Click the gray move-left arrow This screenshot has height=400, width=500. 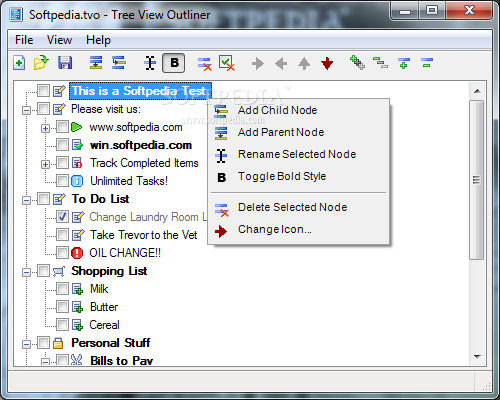point(281,63)
